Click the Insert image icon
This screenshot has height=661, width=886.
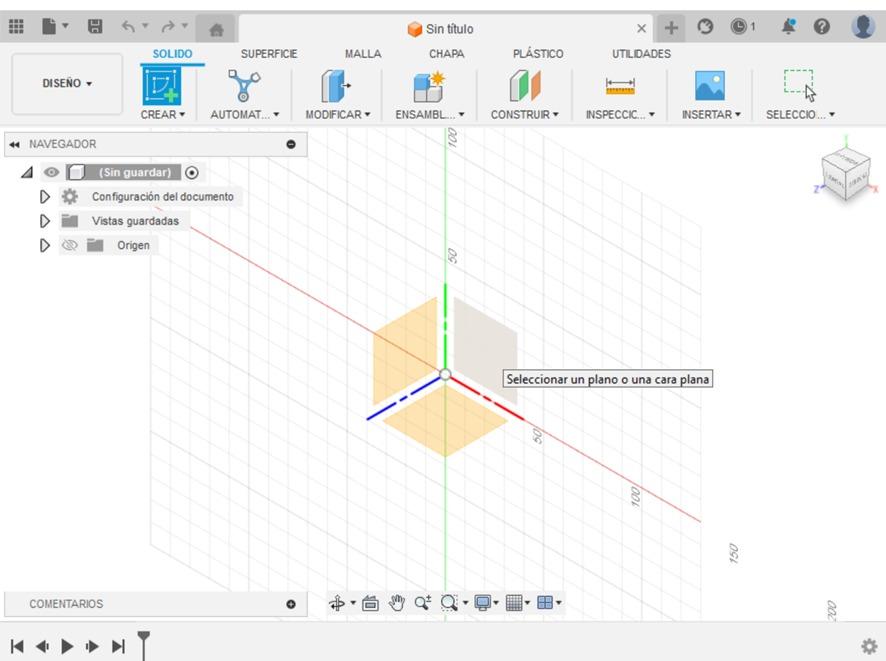[710, 86]
